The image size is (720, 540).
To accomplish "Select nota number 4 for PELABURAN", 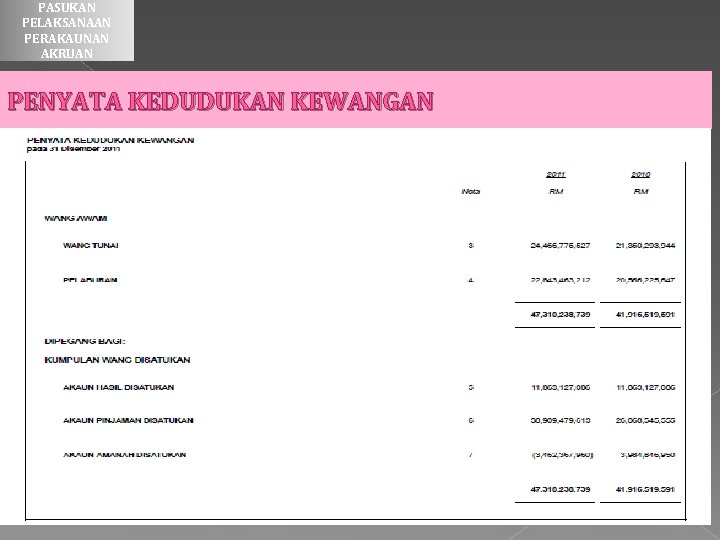I will 471,280.
